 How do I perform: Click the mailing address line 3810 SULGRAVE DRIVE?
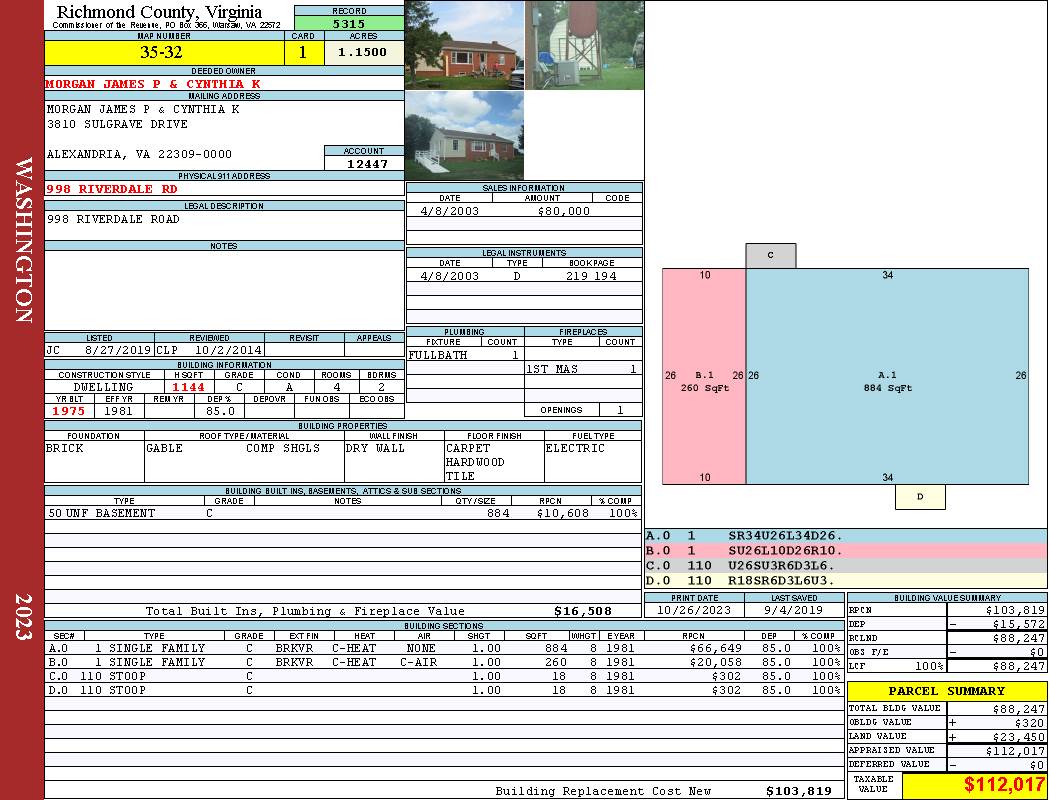pyautogui.click(x=117, y=124)
